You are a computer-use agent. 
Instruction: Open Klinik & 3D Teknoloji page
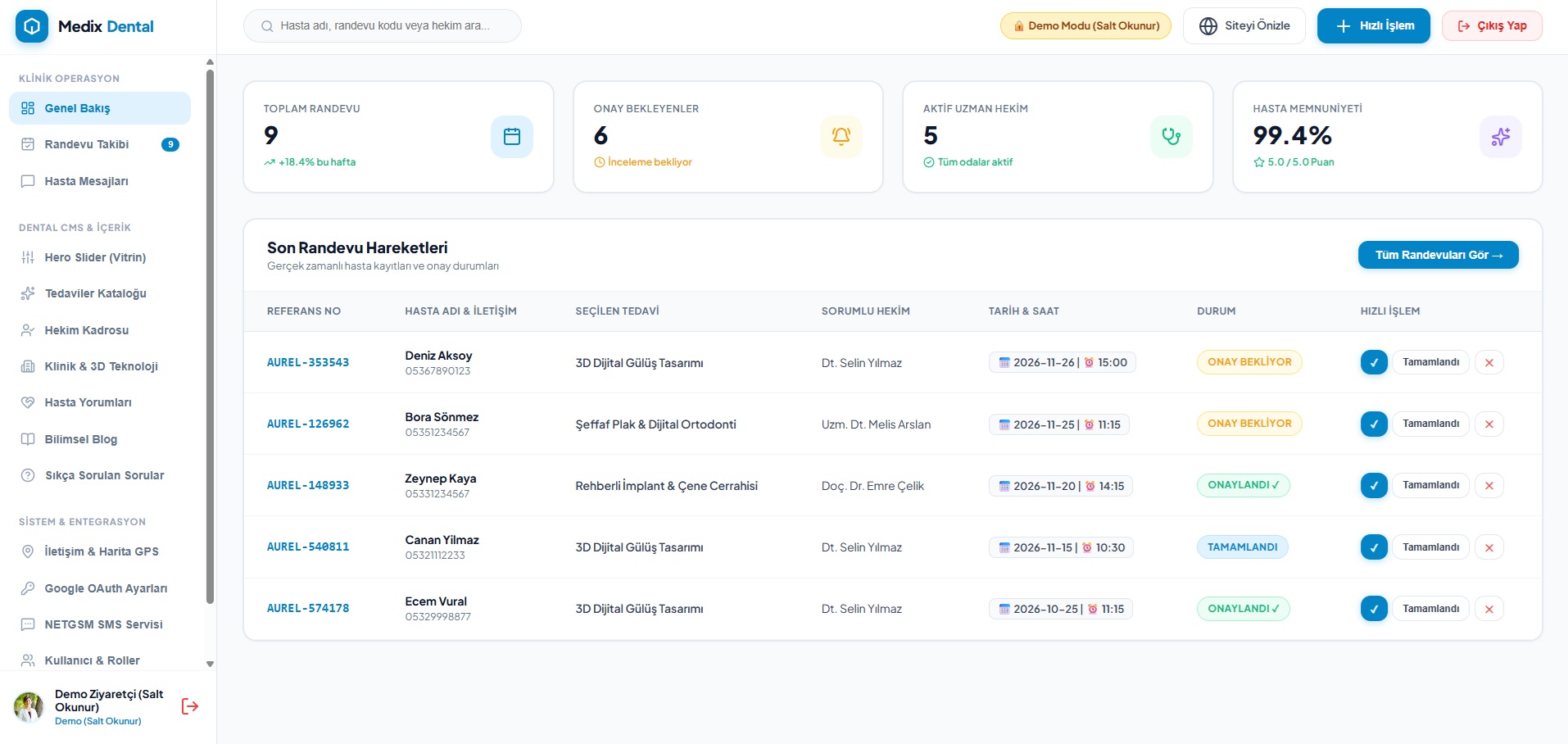100,366
